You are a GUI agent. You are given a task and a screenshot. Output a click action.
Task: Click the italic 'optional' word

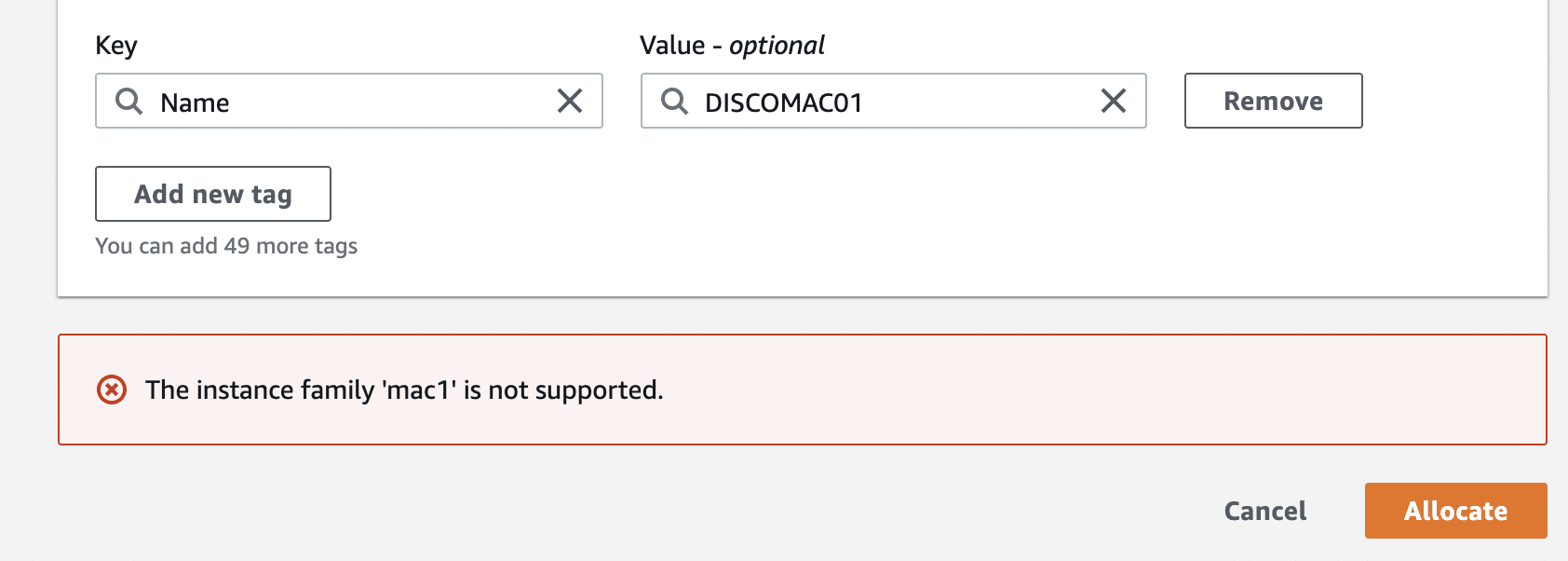click(777, 46)
